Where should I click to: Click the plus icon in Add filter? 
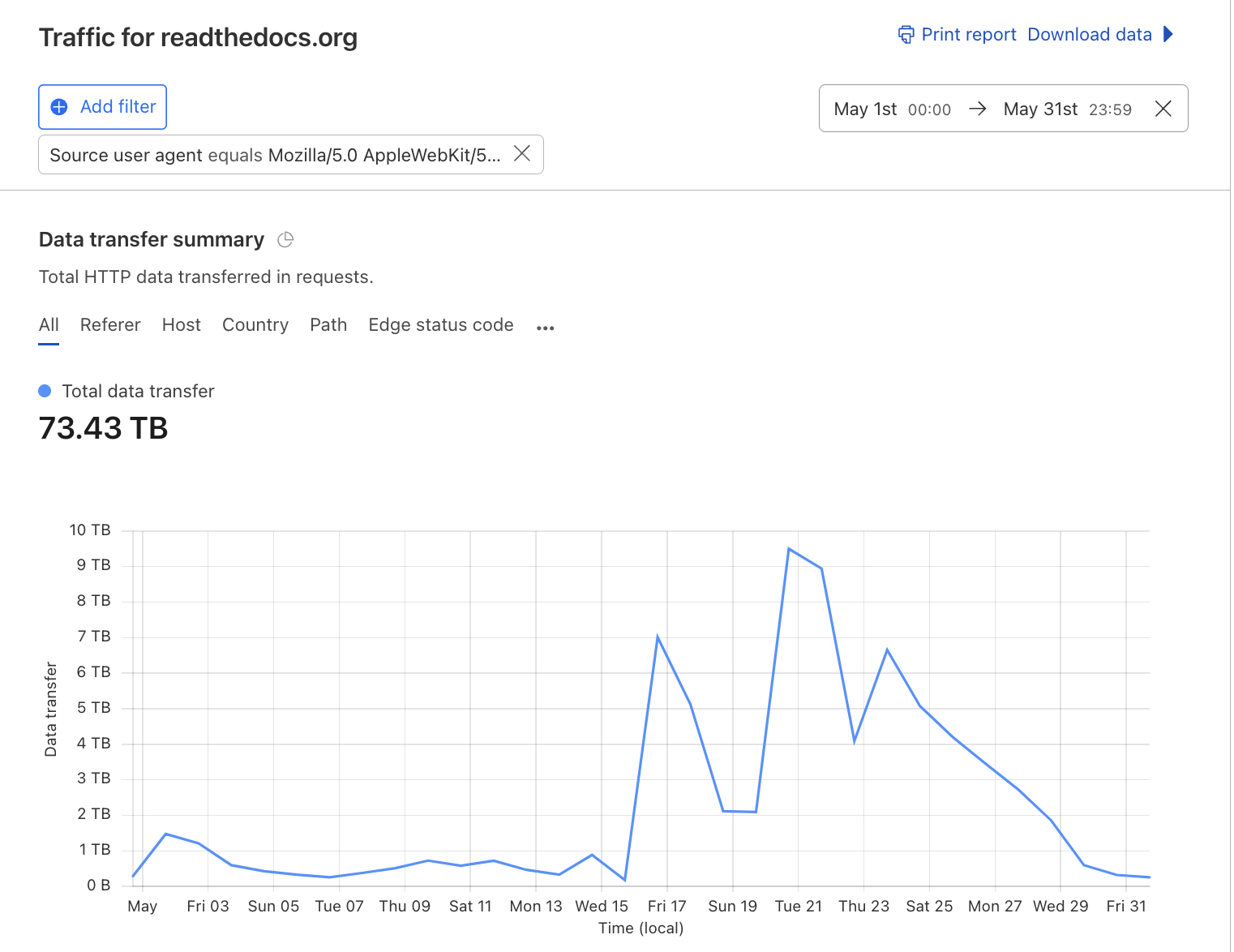click(x=59, y=107)
